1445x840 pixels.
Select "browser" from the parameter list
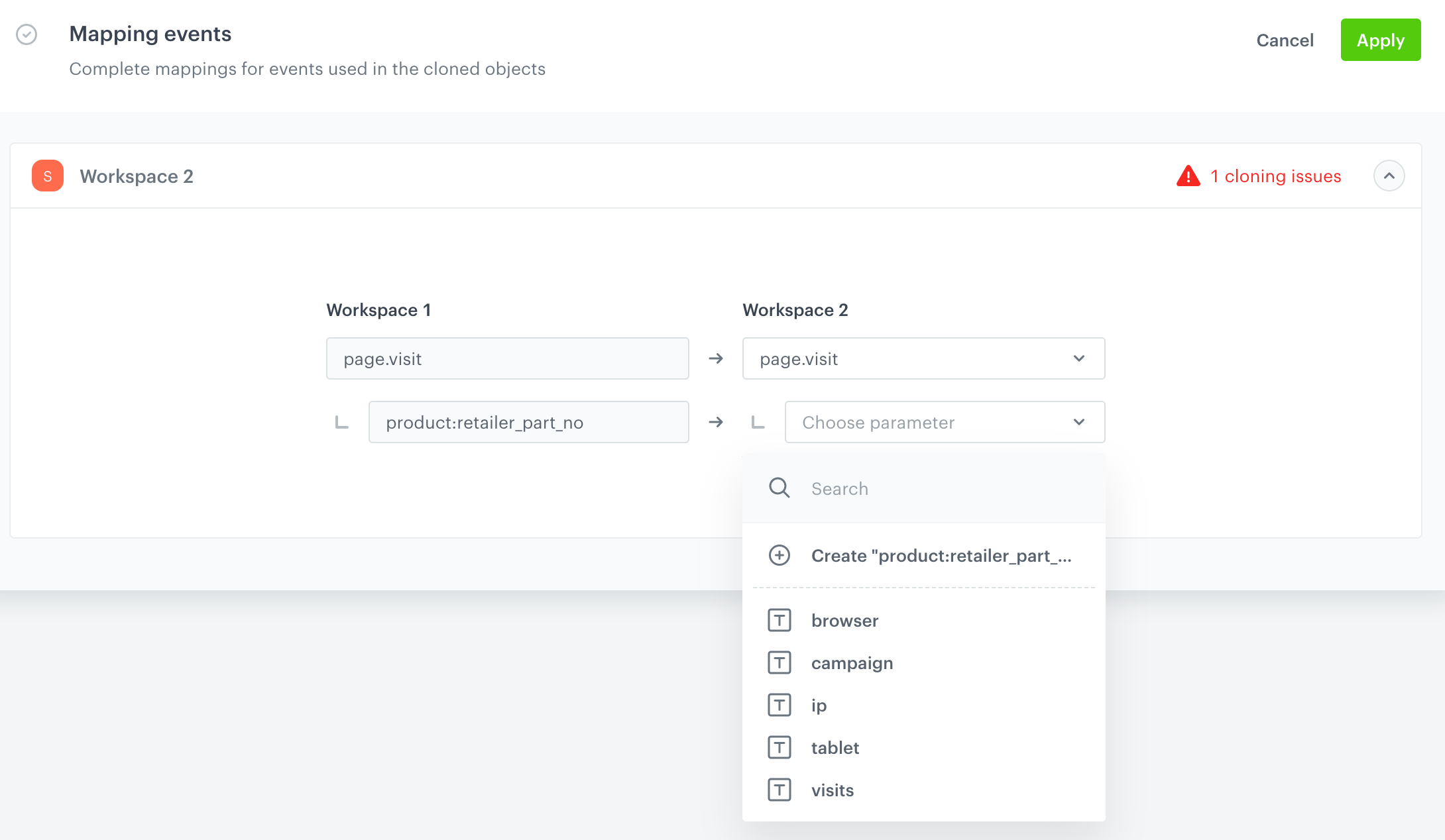click(844, 620)
